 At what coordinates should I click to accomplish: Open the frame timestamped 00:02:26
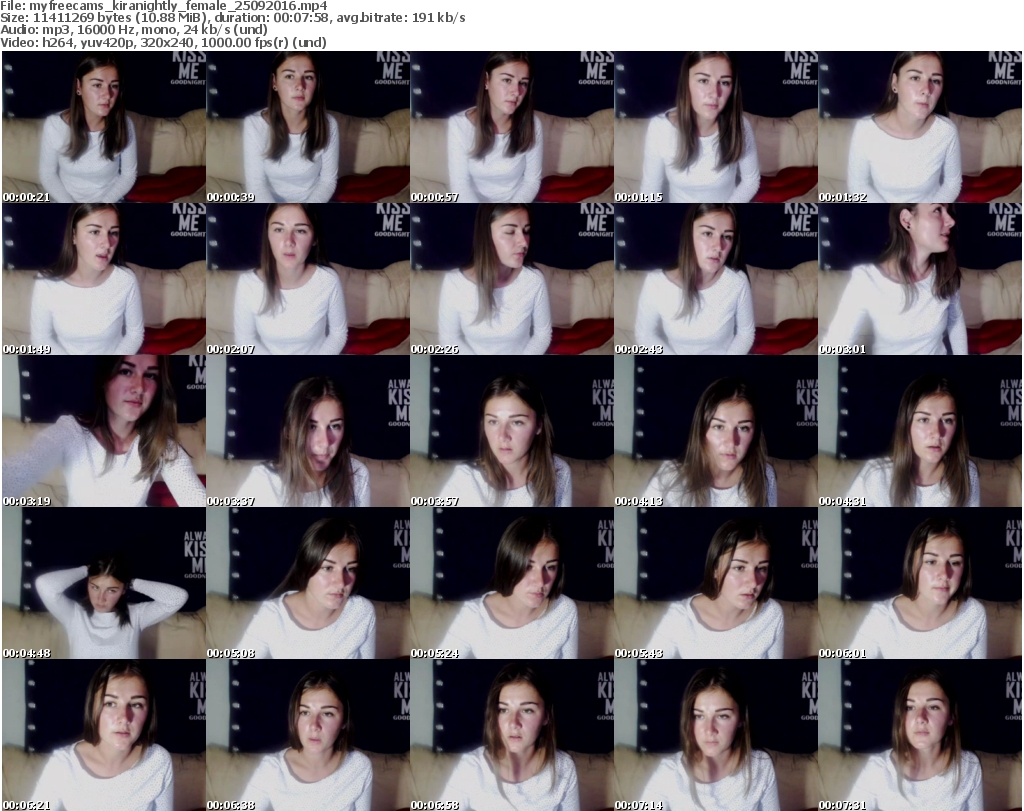pos(512,279)
